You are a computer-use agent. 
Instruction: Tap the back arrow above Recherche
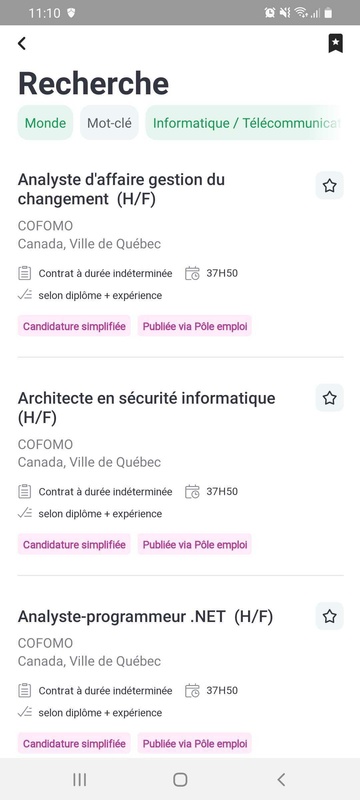[21, 43]
